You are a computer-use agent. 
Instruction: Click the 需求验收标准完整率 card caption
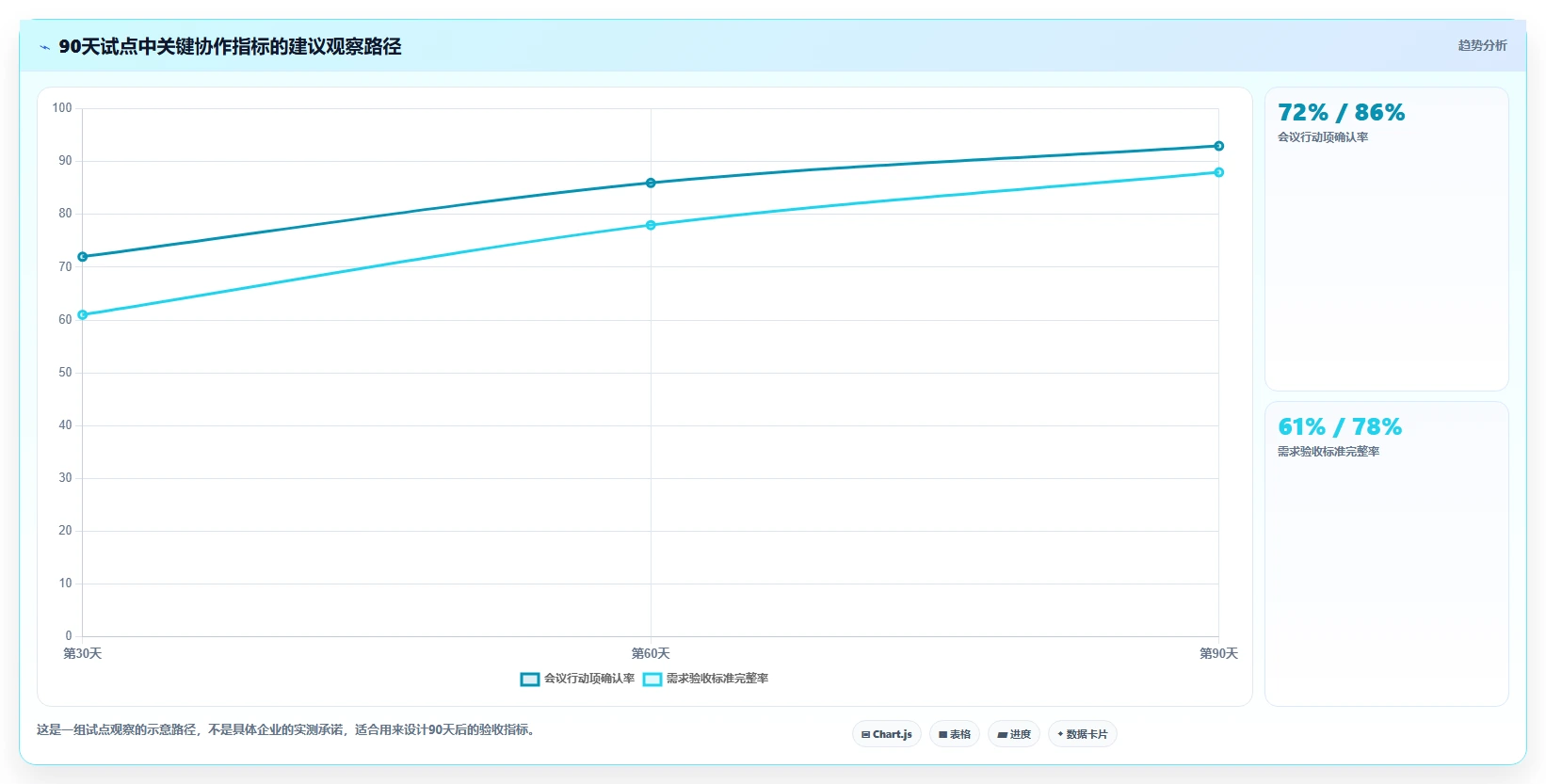click(1329, 452)
